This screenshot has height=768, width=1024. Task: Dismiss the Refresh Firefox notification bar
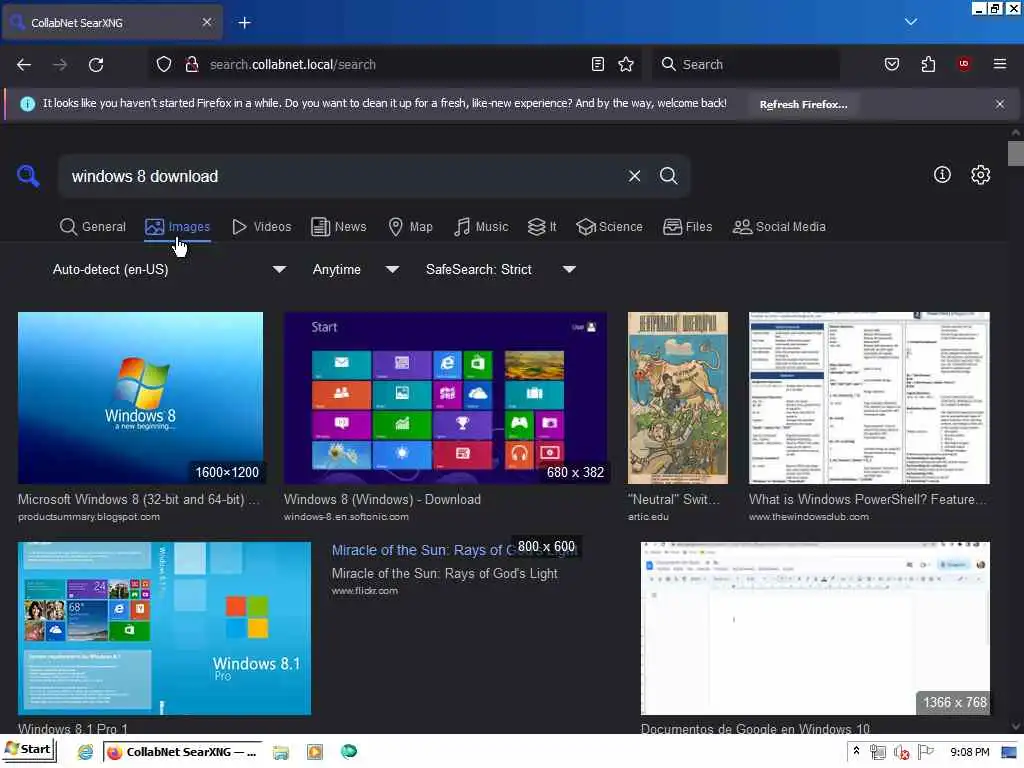(x=1000, y=104)
